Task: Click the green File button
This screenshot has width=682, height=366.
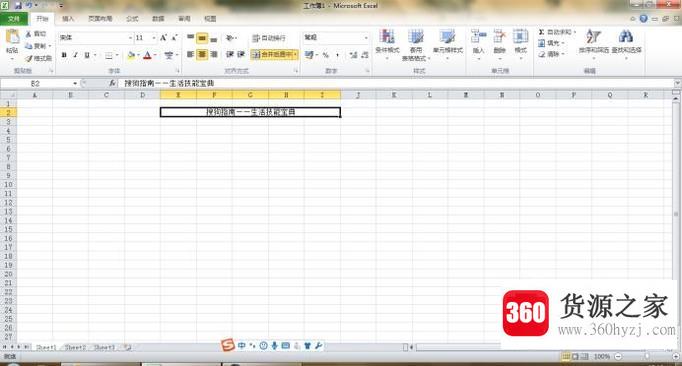Action: [x=14, y=19]
